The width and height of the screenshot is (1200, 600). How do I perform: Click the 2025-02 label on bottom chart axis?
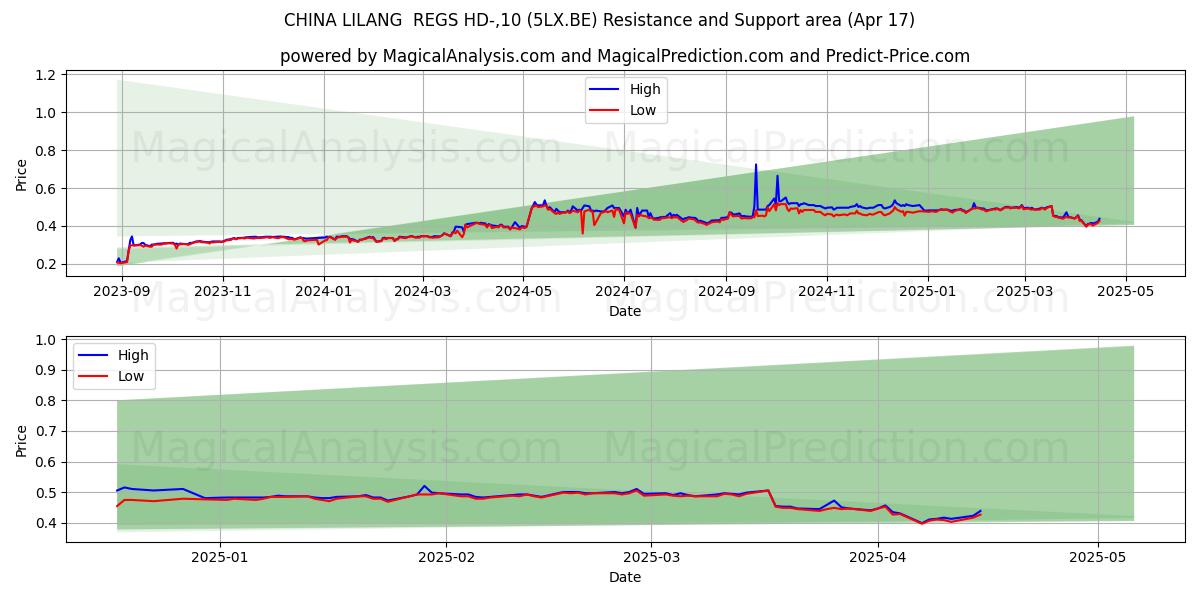tap(446, 558)
